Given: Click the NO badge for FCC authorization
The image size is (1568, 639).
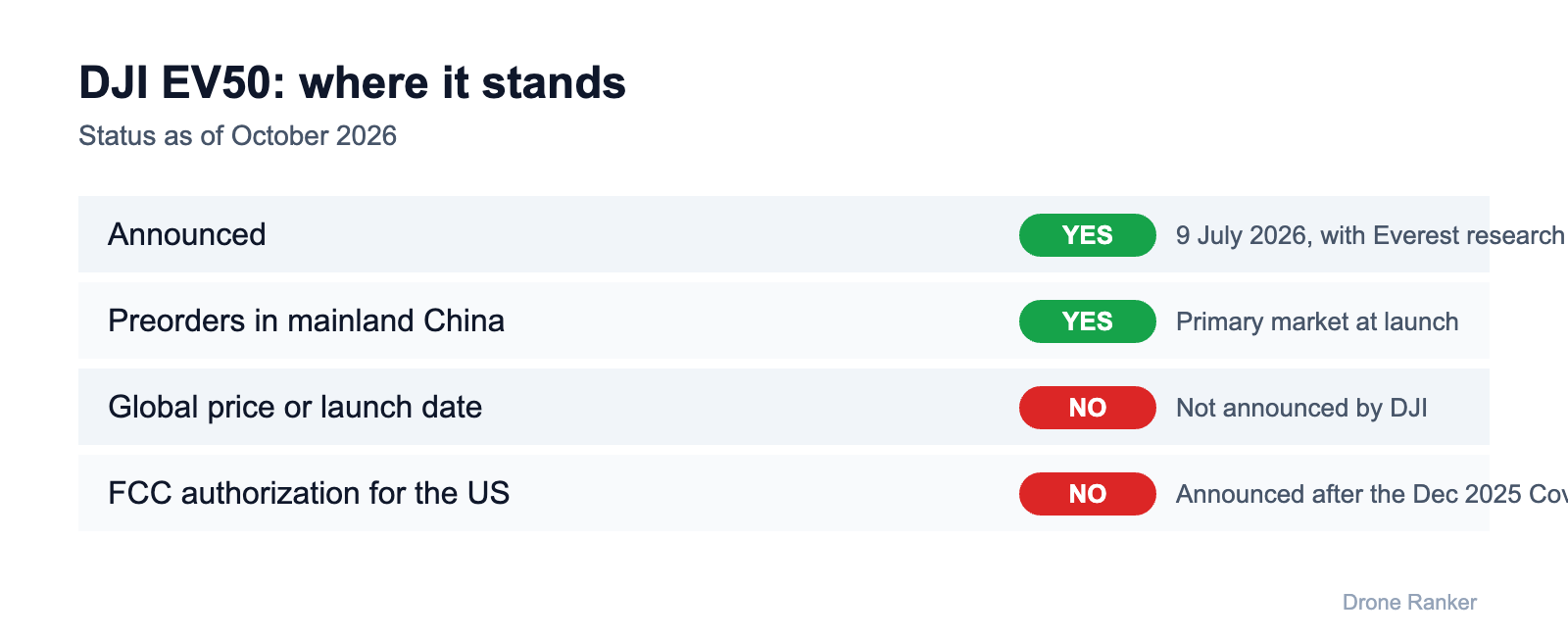Looking at the screenshot, I should [x=1088, y=494].
